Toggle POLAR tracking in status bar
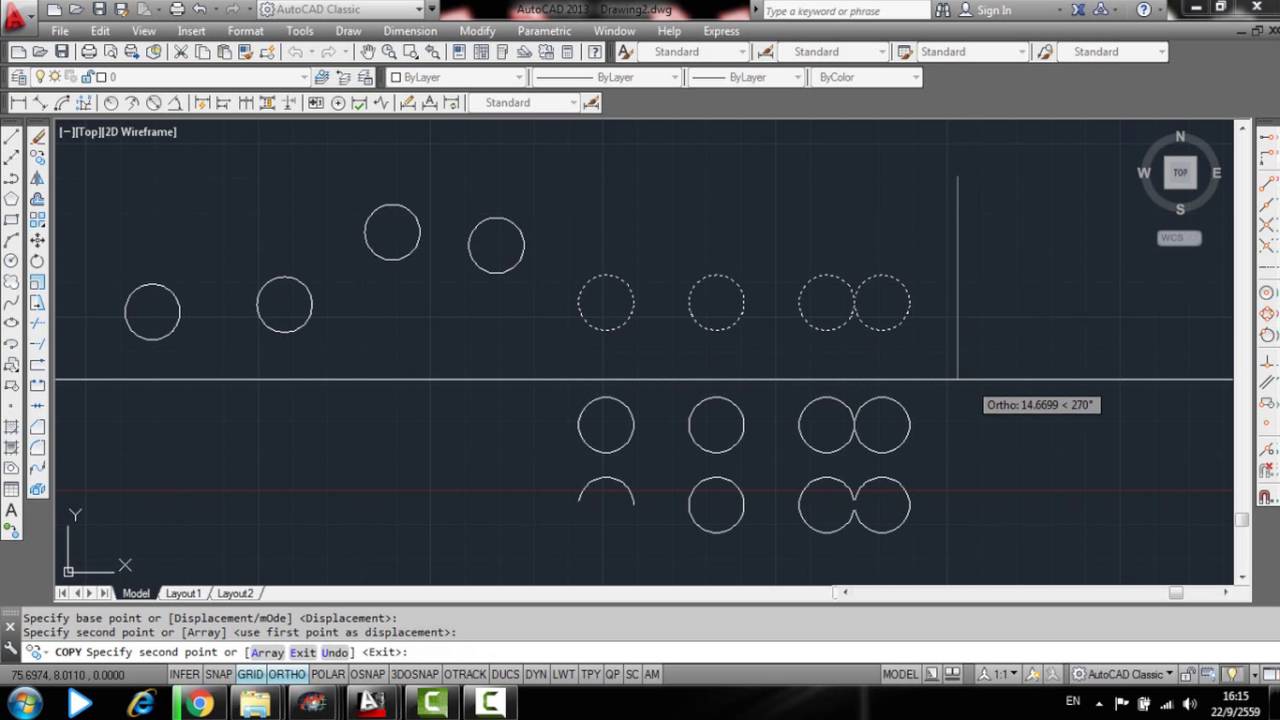Viewport: 1280px width, 720px height. pyautogui.click(x=328, y=675)
